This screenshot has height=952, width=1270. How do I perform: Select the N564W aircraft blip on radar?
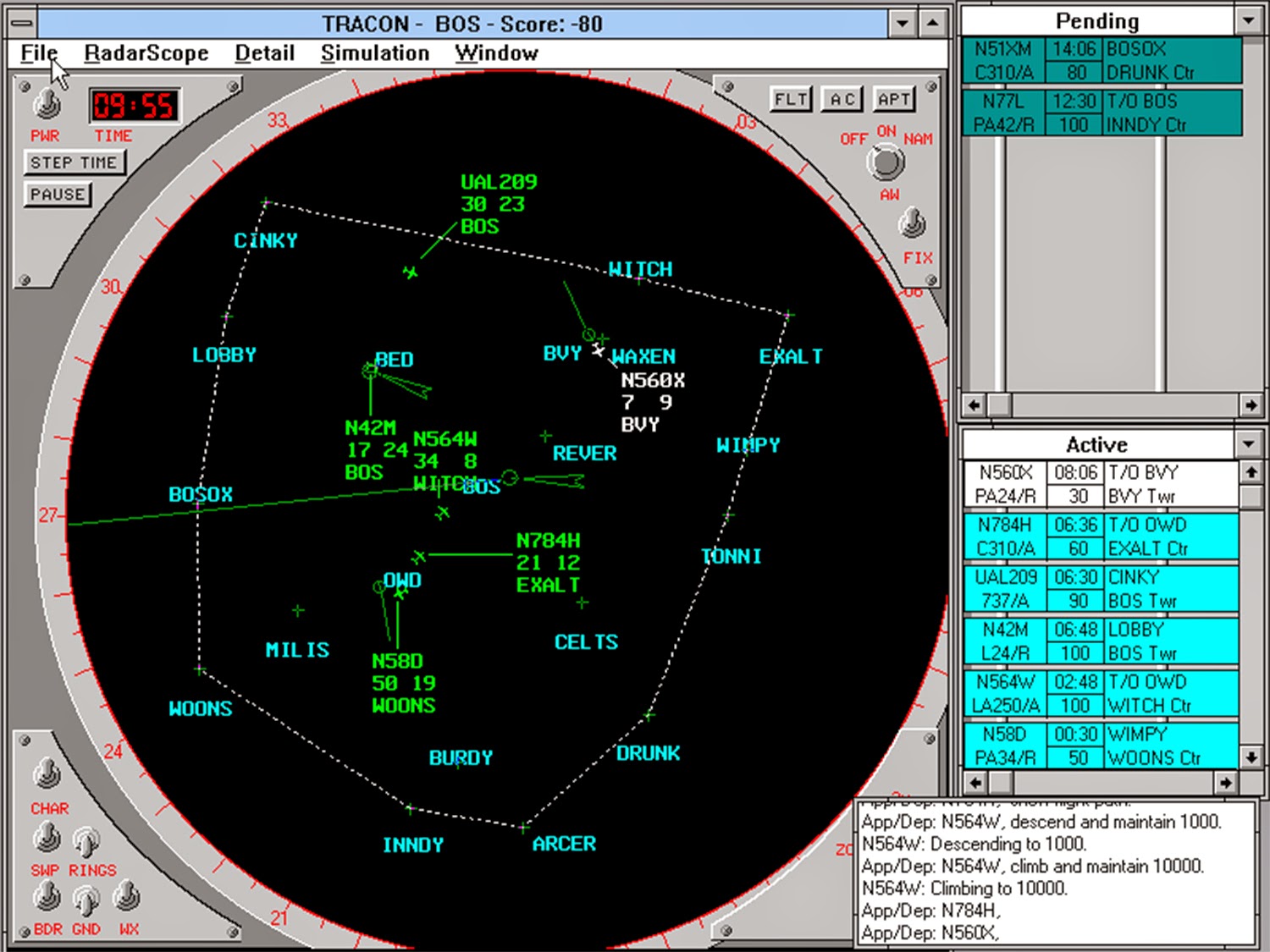point(442,512)
